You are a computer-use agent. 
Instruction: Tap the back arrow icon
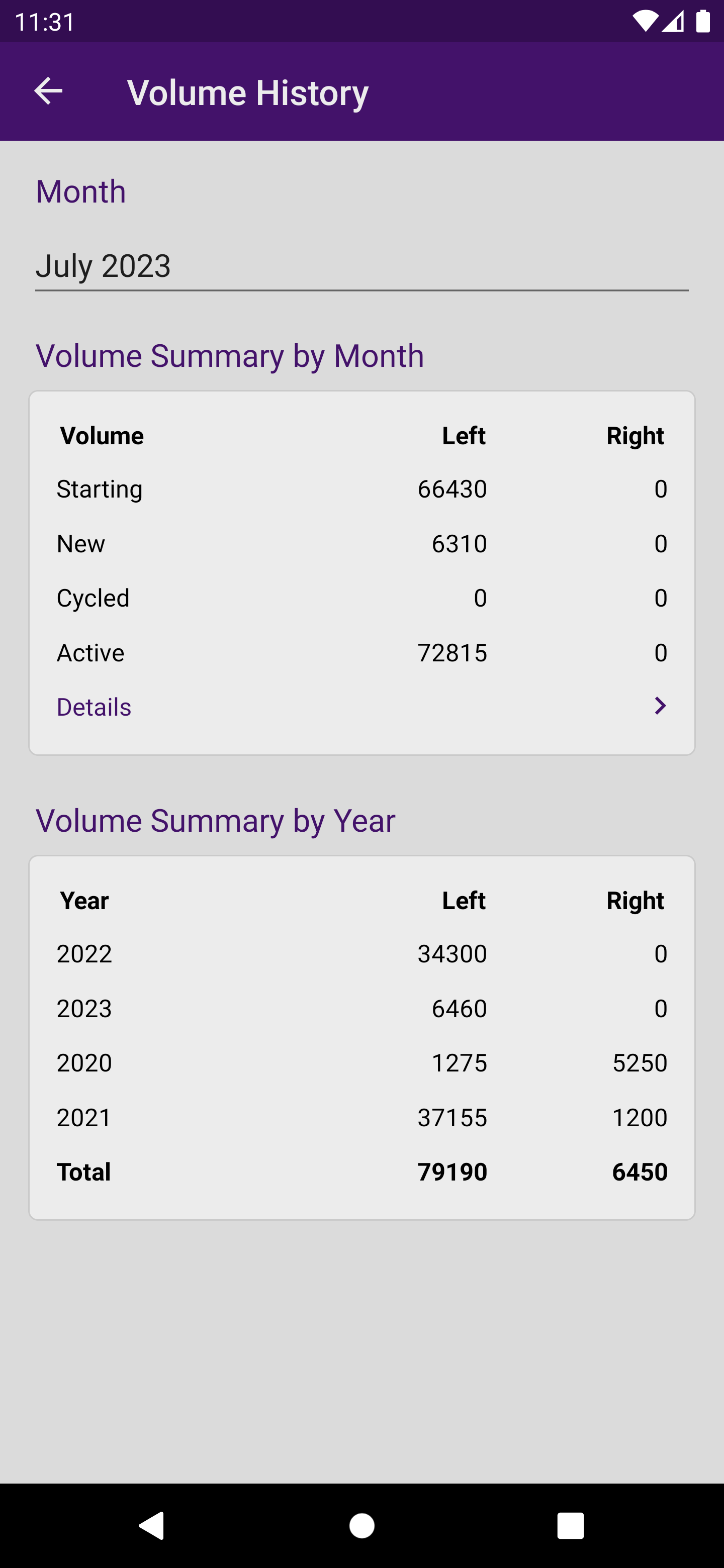coord(48,91)
